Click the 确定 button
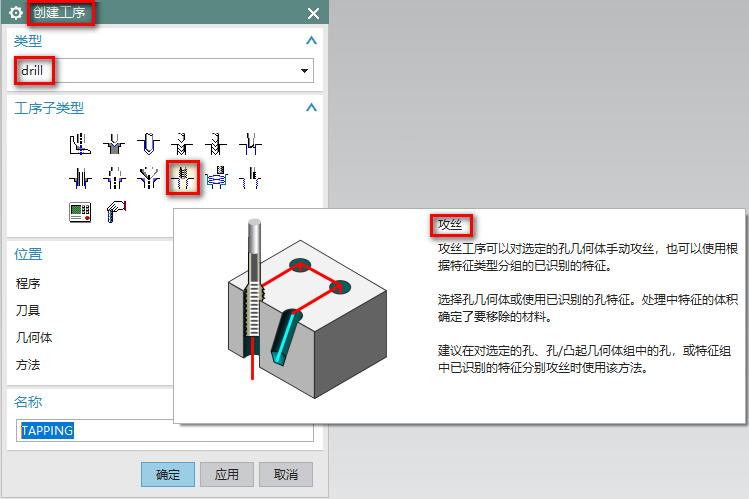Viewport: 749px width, 499px height. [168, 474]
